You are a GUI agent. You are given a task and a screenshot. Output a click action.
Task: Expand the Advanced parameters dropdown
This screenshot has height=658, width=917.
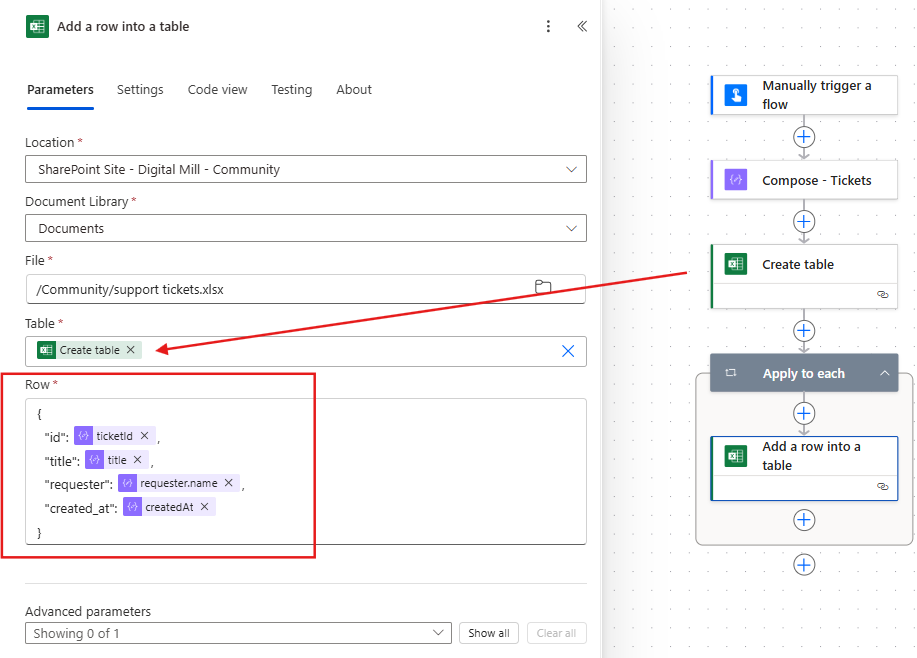click(x=437, y=632)
